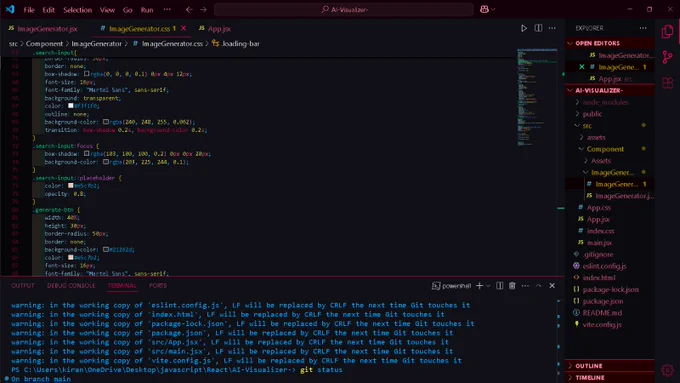
Task: Split the editor right
Action: pyautogui.click(x=538, y=28)
